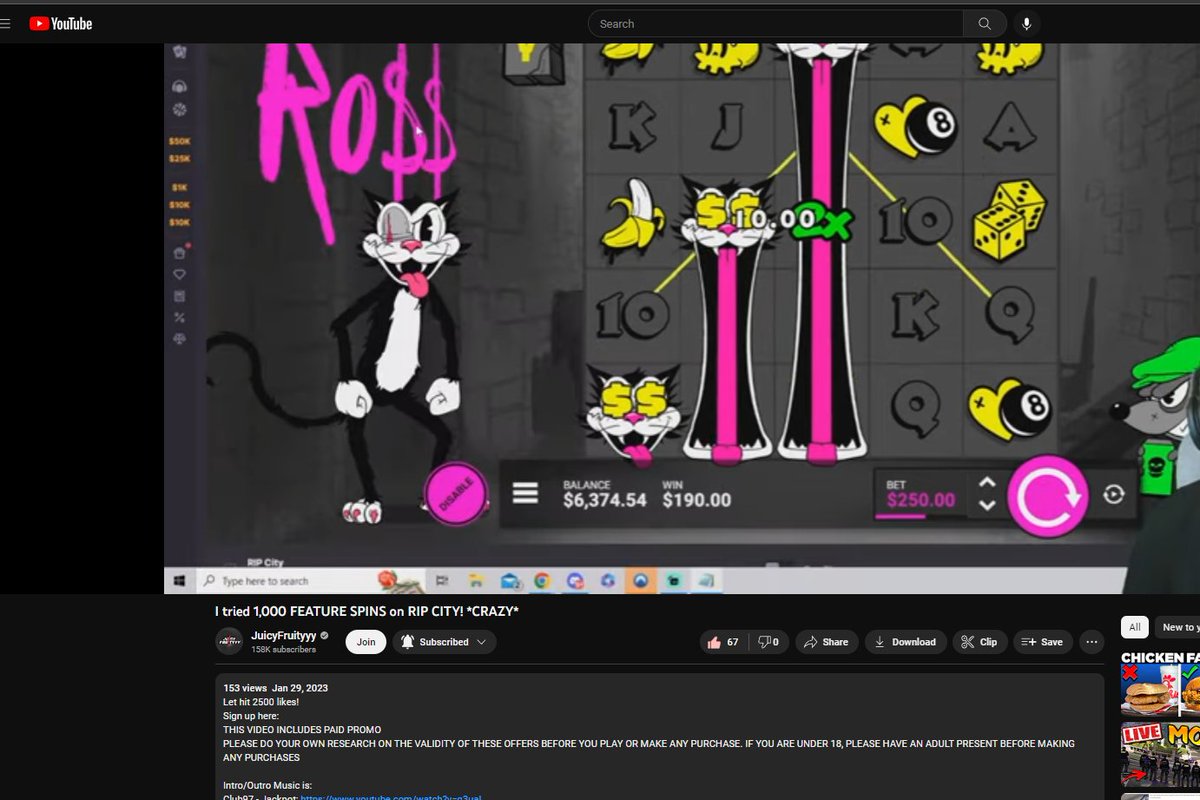Open the YouTube guide hamburger menu

point(5,24)
